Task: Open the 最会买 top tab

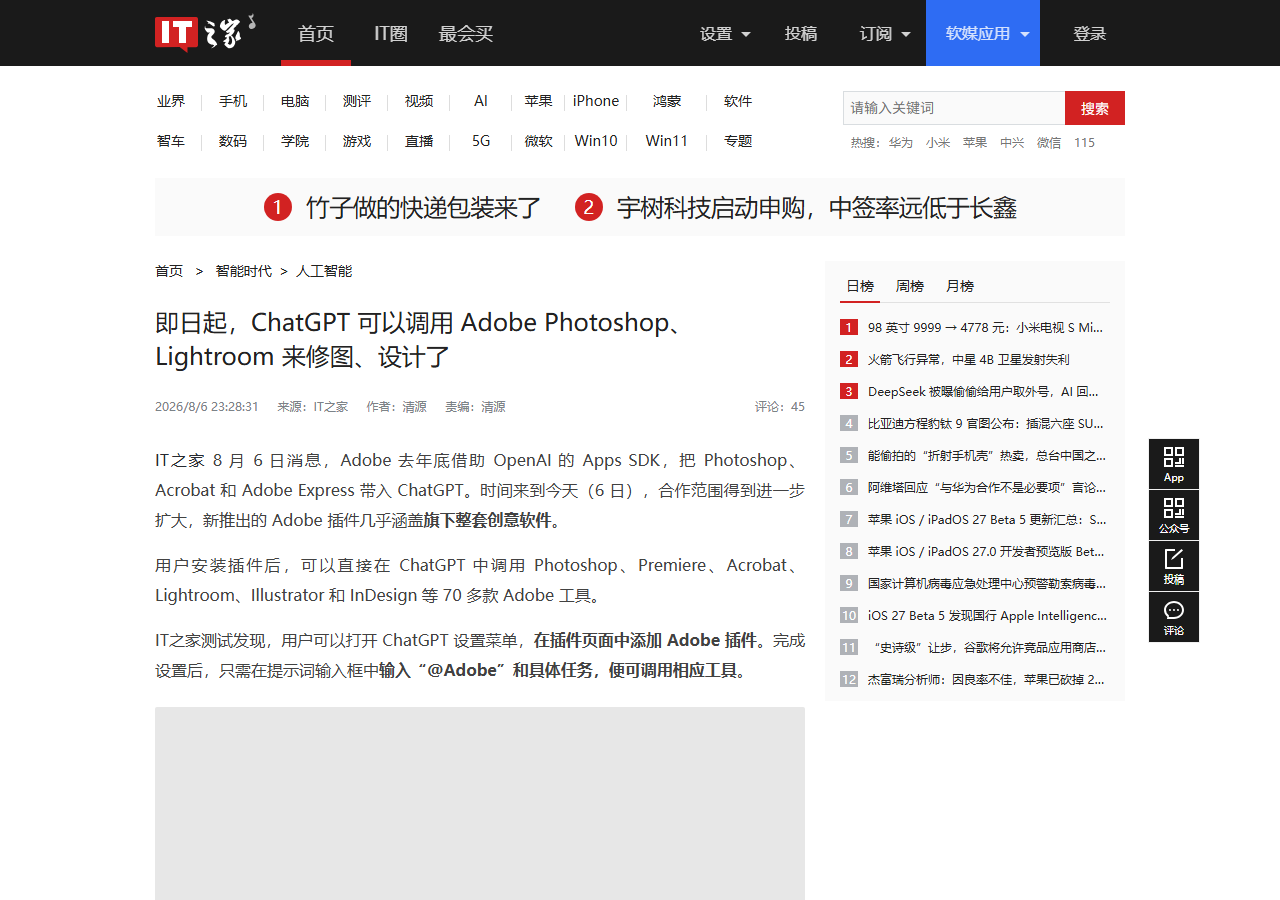Action: click(466, 33)
